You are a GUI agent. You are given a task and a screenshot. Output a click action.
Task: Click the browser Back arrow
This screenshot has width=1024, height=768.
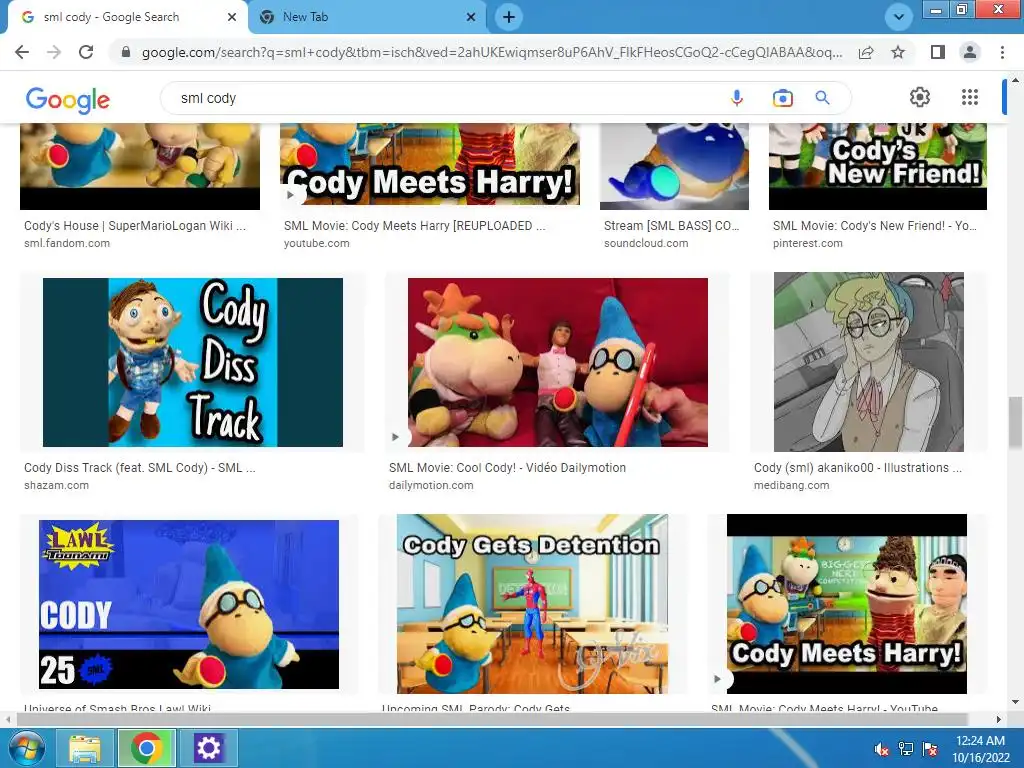point(22,52)
